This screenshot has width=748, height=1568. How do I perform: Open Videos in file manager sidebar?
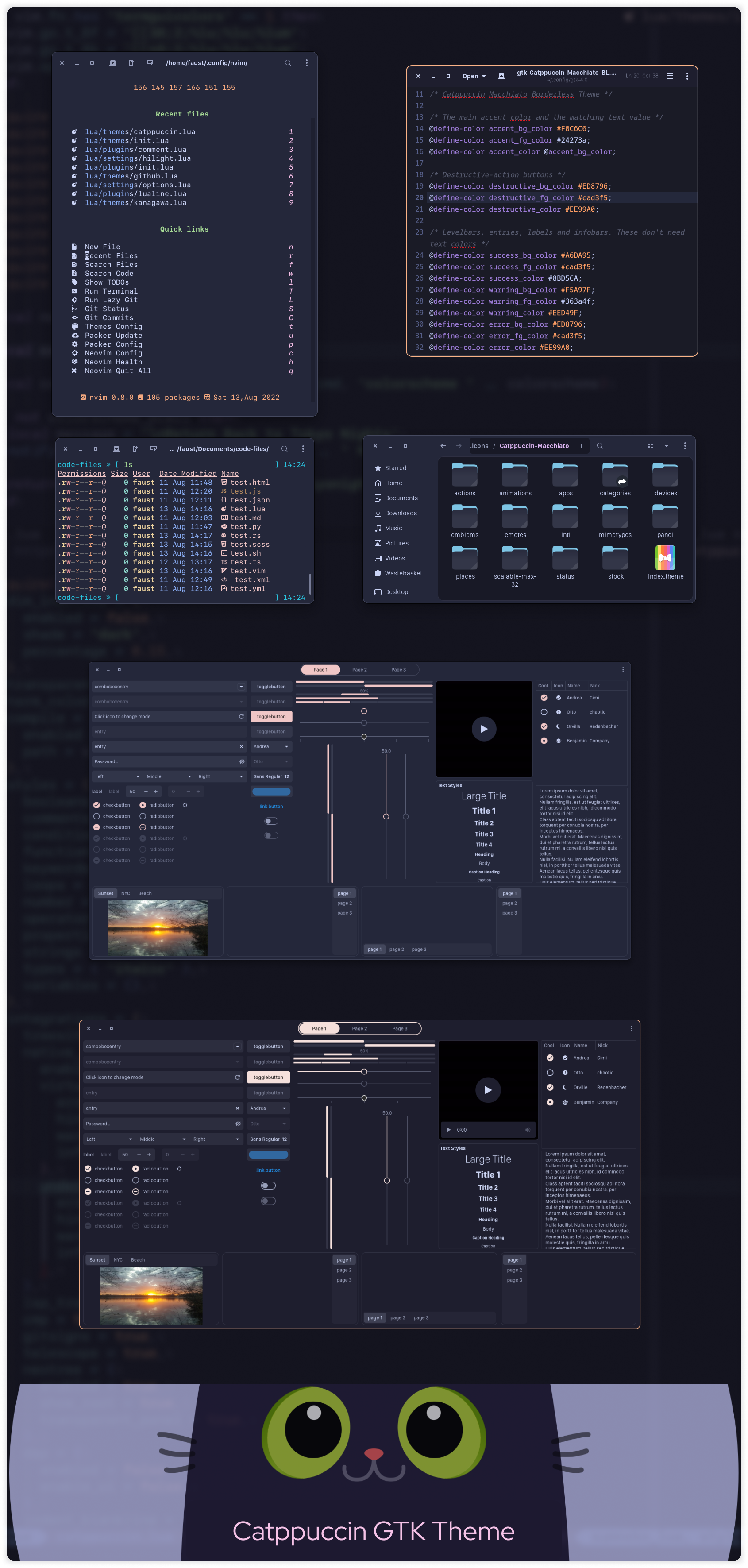pos(389,558)
